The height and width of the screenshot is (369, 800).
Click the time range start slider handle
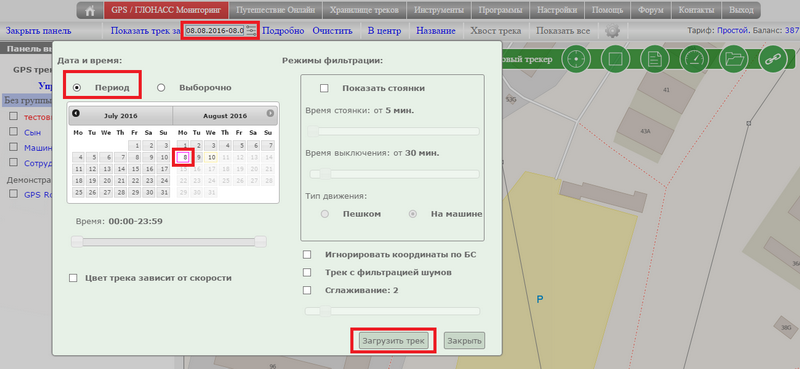77,241
